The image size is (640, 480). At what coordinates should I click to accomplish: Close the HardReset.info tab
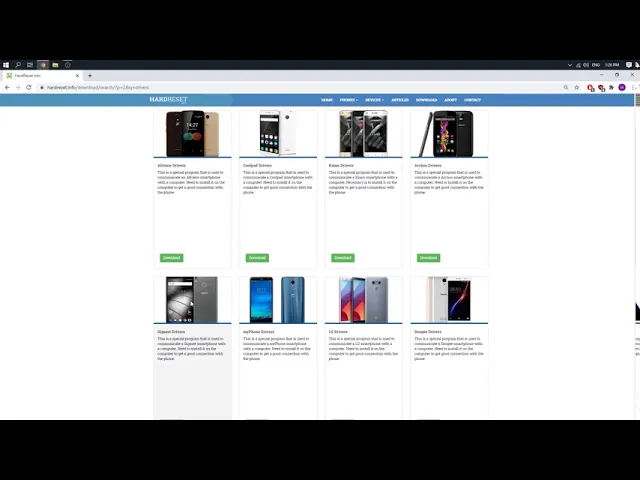coord(77,76)
